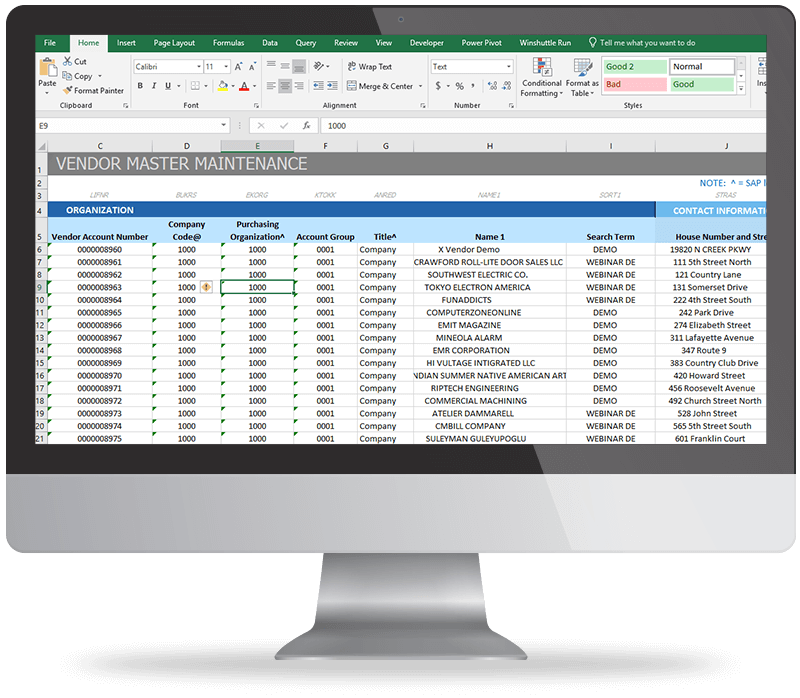Cancel the formula bar entry
Viewport: 800px width, 698px height.
point(261,126)
